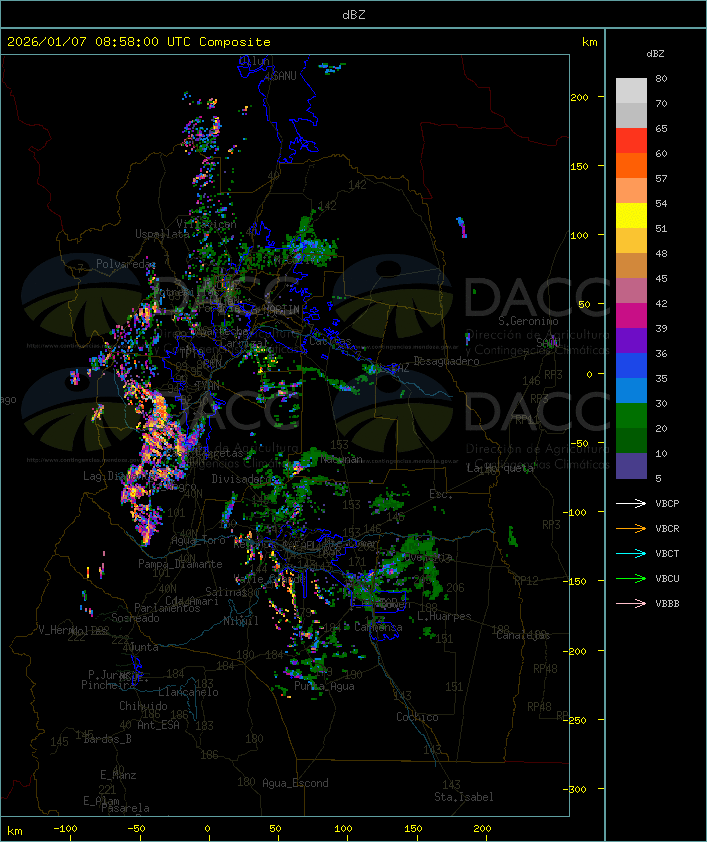
Task: Click the 'E_Manz' map label
Action: tap(118, 775)
